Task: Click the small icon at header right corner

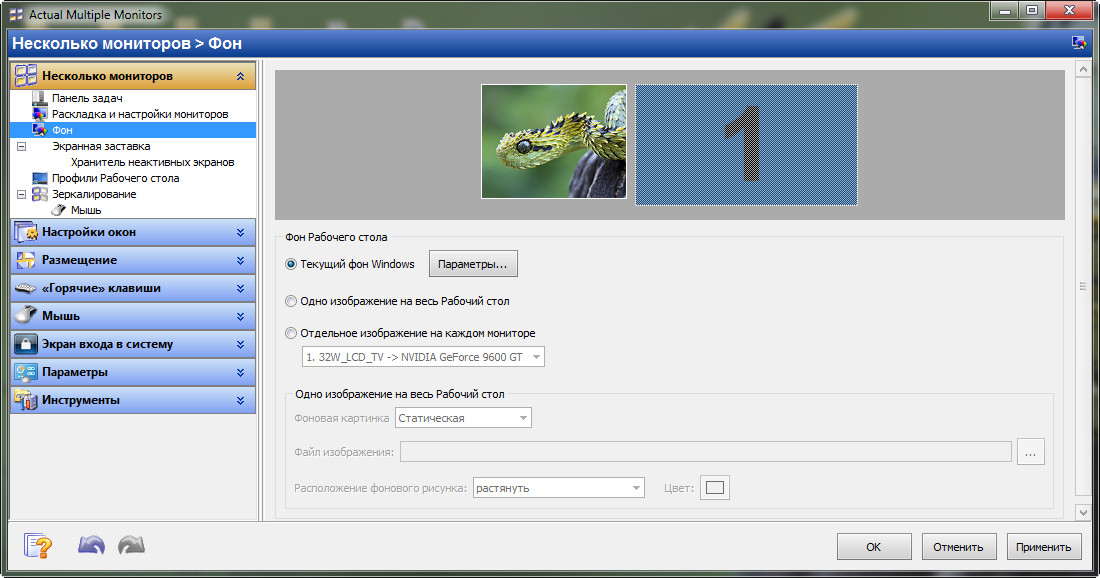Action: pos(1079,43)
